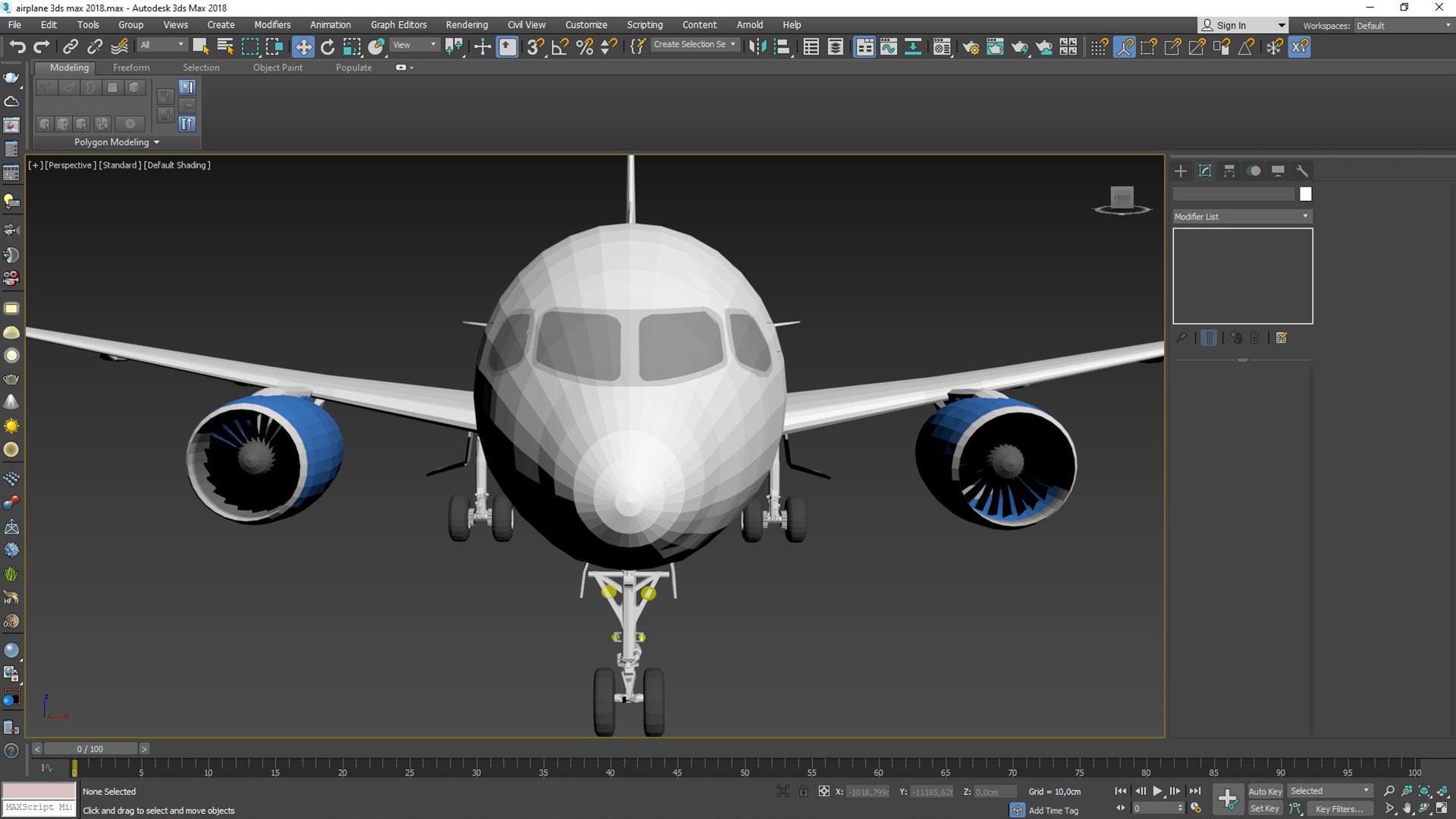Viewport: 1456px width, 819px height.
Task: Click the Play Animation button
Action: click(1157, 791)
